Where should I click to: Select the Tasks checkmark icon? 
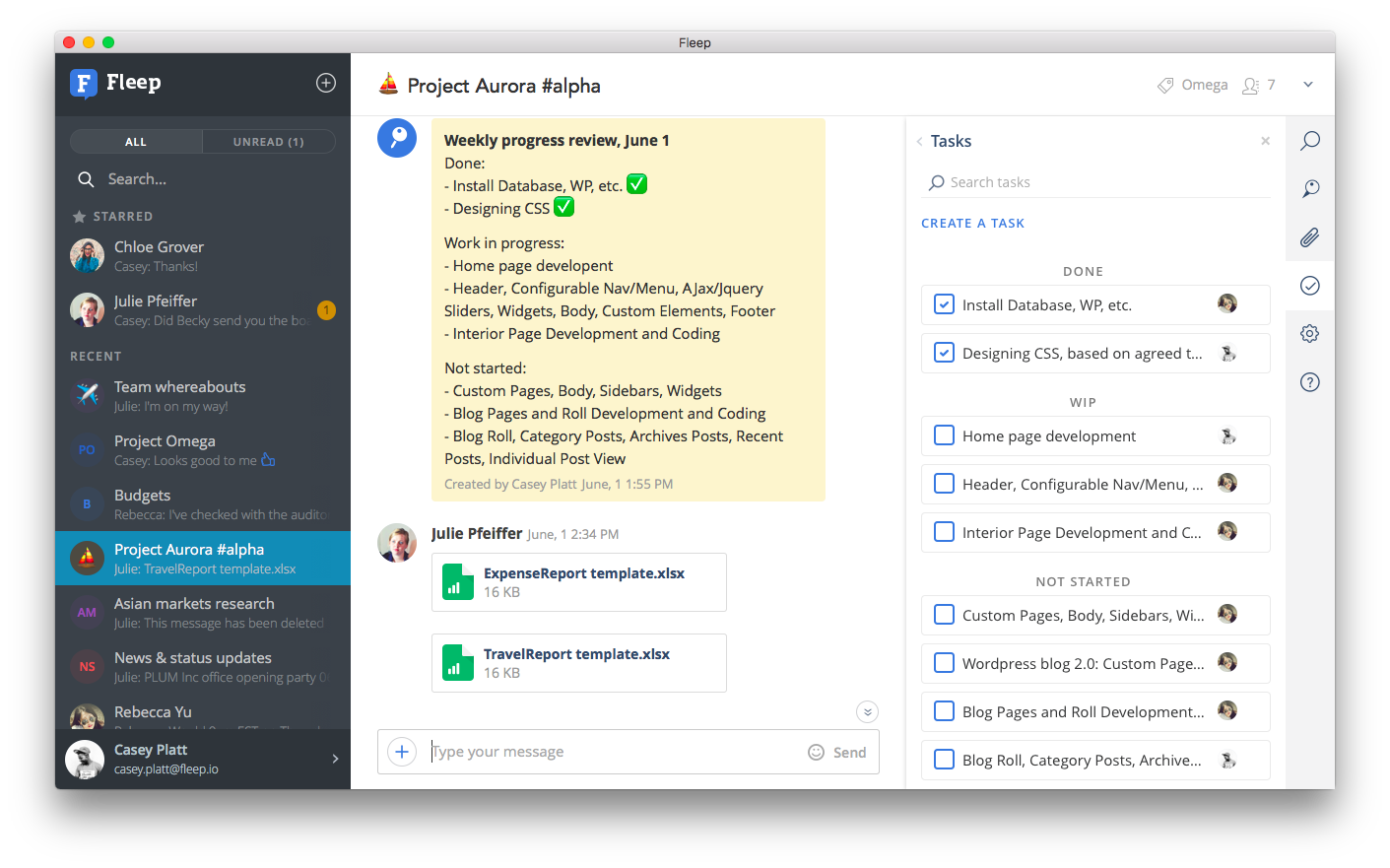click(1309, 285)
